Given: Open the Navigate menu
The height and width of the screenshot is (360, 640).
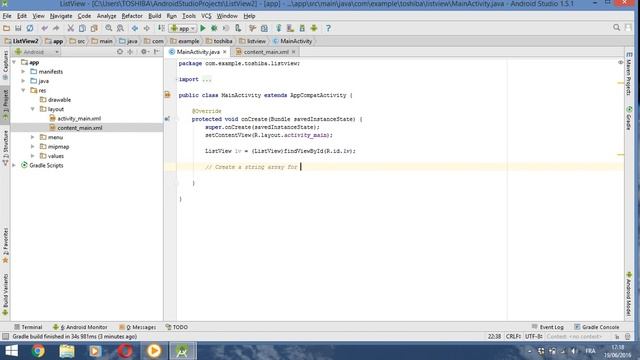Looking at the screenshot, I should pos(61,16).
